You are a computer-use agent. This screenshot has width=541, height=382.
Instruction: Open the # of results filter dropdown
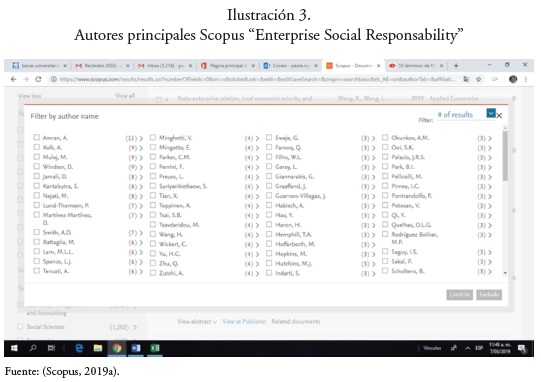click(491, 113)
